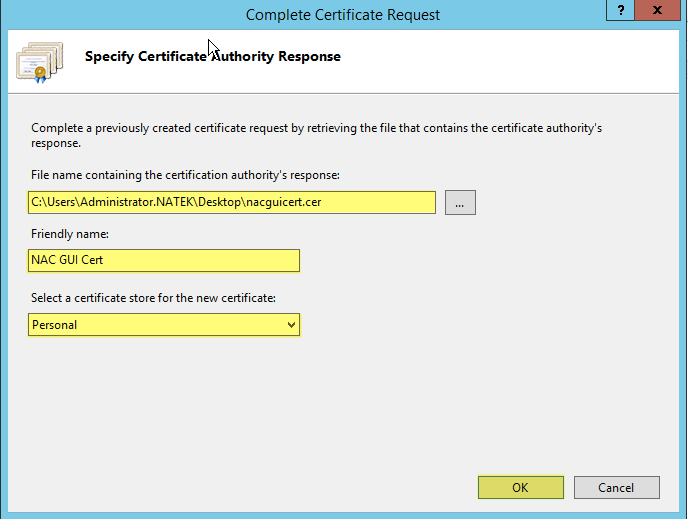Browse for response file using ellipsis button
688x519 pixels.
pos(460,202)
